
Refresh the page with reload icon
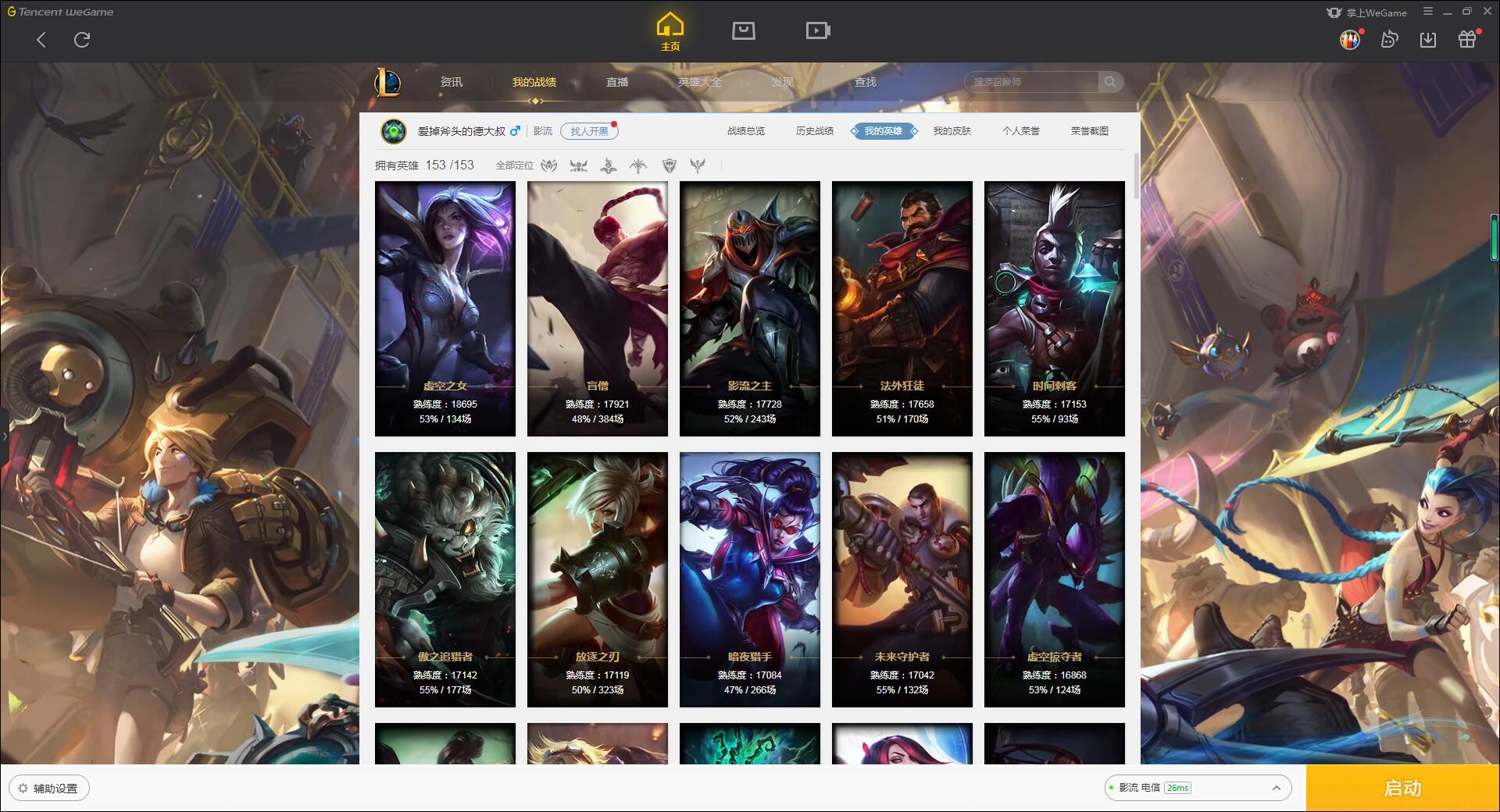point(82,40)
